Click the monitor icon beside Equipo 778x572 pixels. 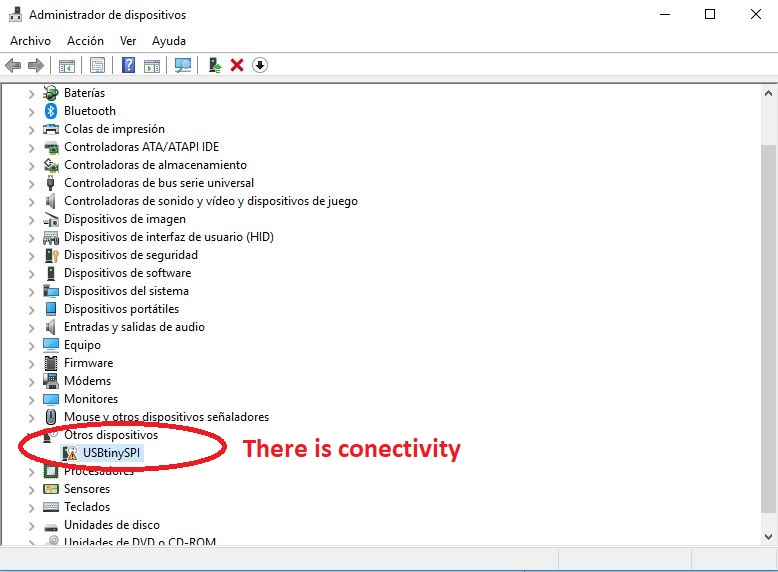(x=51, y=345)
